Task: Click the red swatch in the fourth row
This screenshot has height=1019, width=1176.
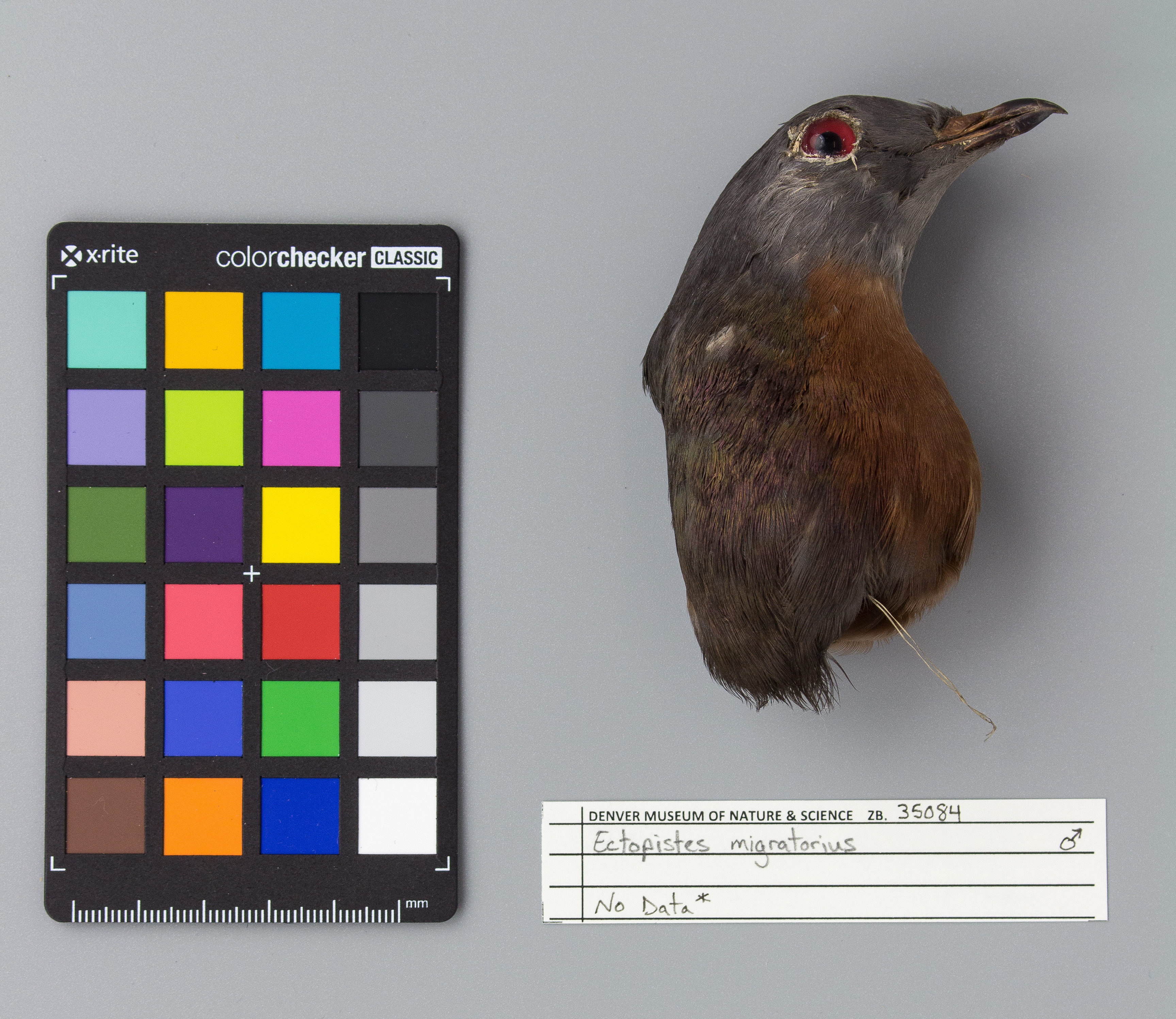Action: click(x=301, y=622)
